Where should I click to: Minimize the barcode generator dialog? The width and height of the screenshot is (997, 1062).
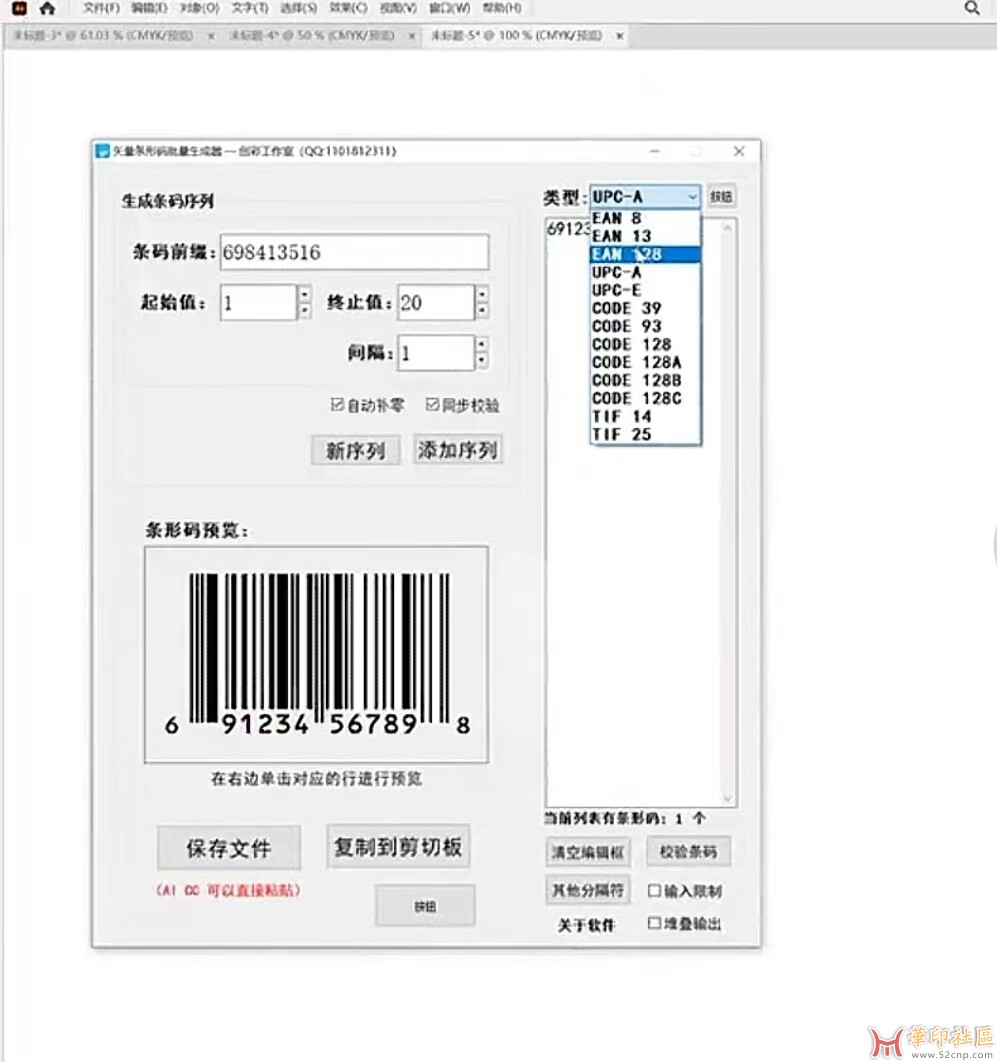pyautogui.click(x=654, y=151)
